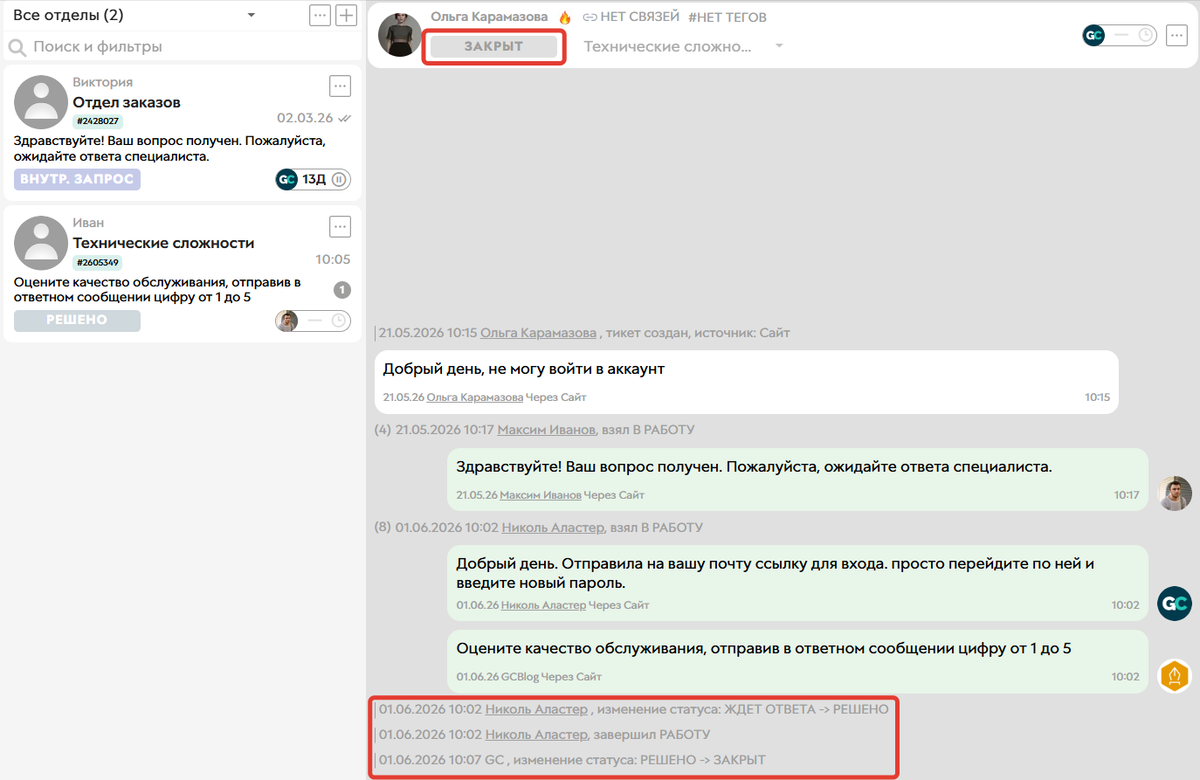The image size is (1200, 780).
Task: Click the GC avatar beside Николь's message
Action: tap(1174, 604)
